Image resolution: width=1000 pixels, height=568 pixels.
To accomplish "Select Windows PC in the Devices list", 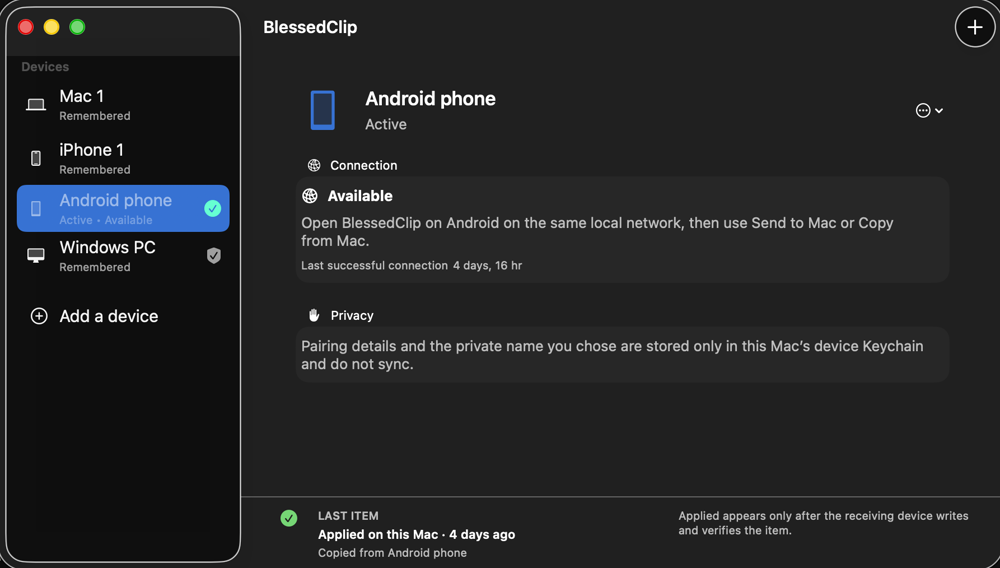I will tap(123, 256).
